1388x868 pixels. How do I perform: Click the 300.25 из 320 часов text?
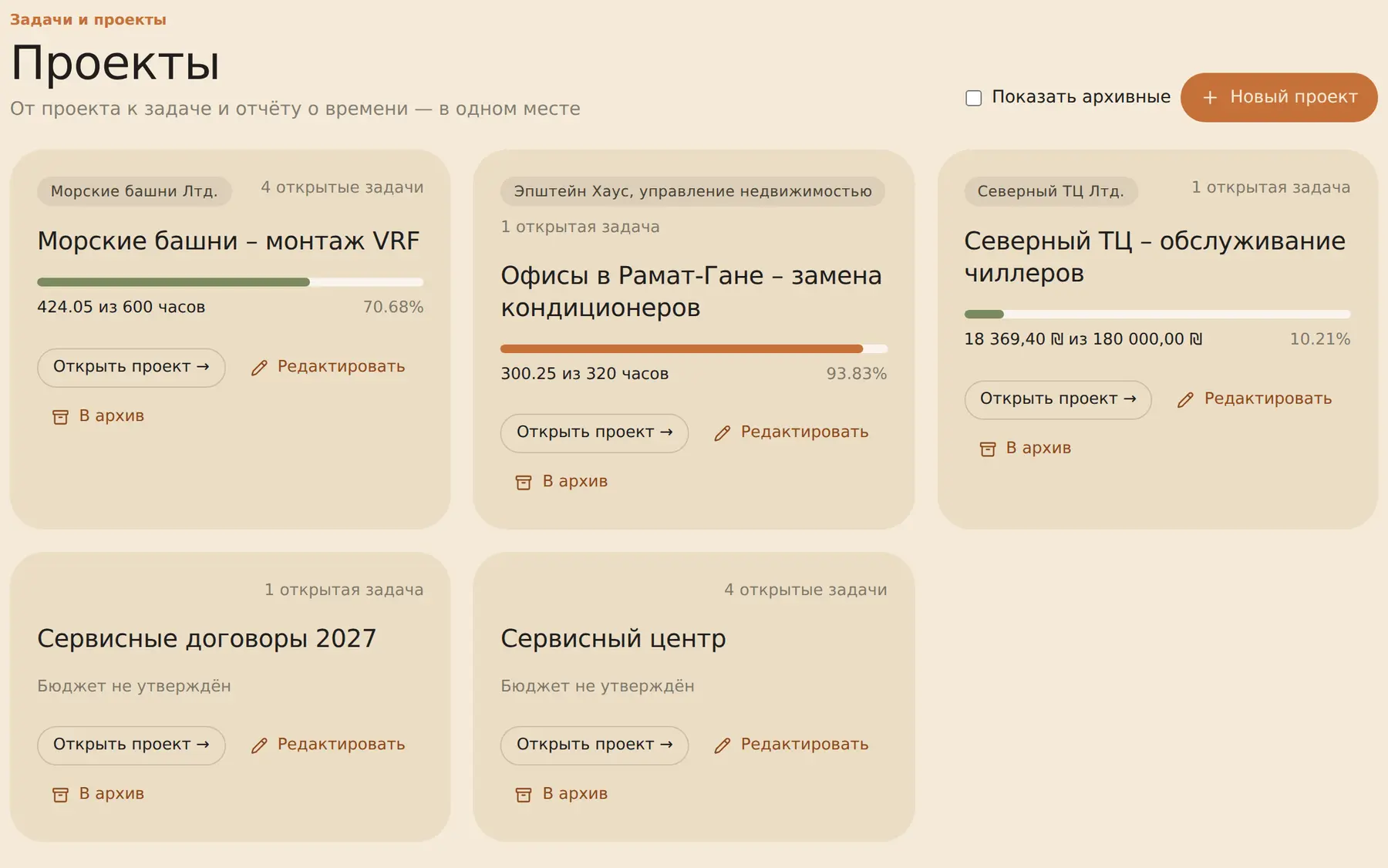click(x=585, y=374)
